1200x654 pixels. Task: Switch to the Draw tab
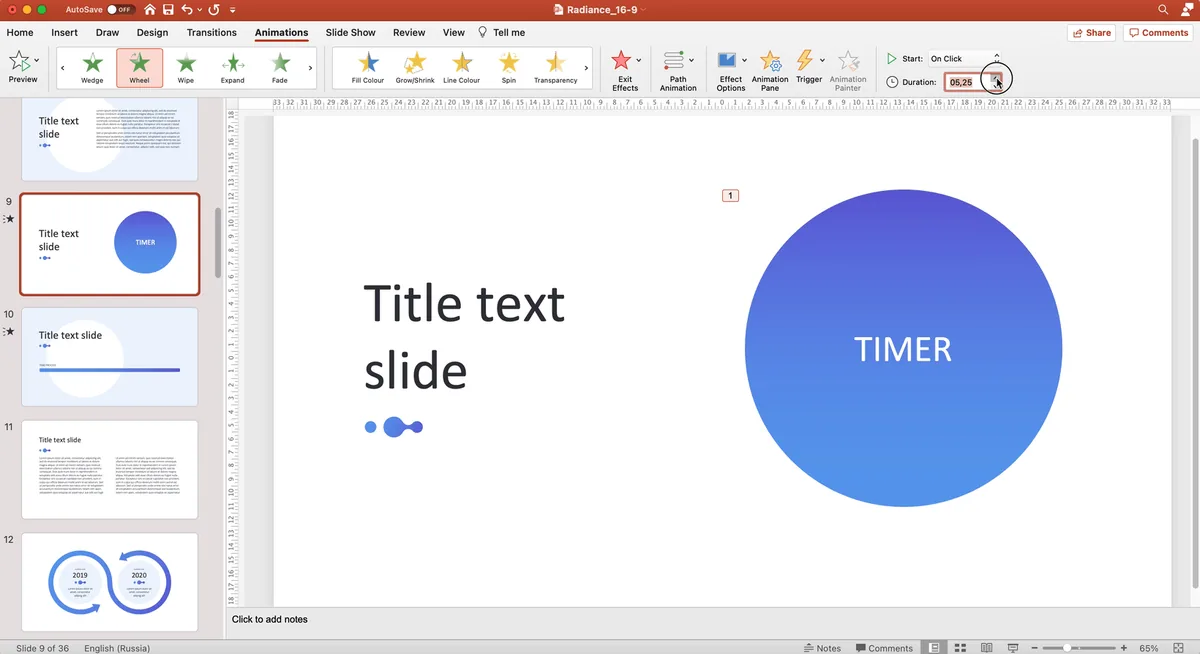click(107, 32)
